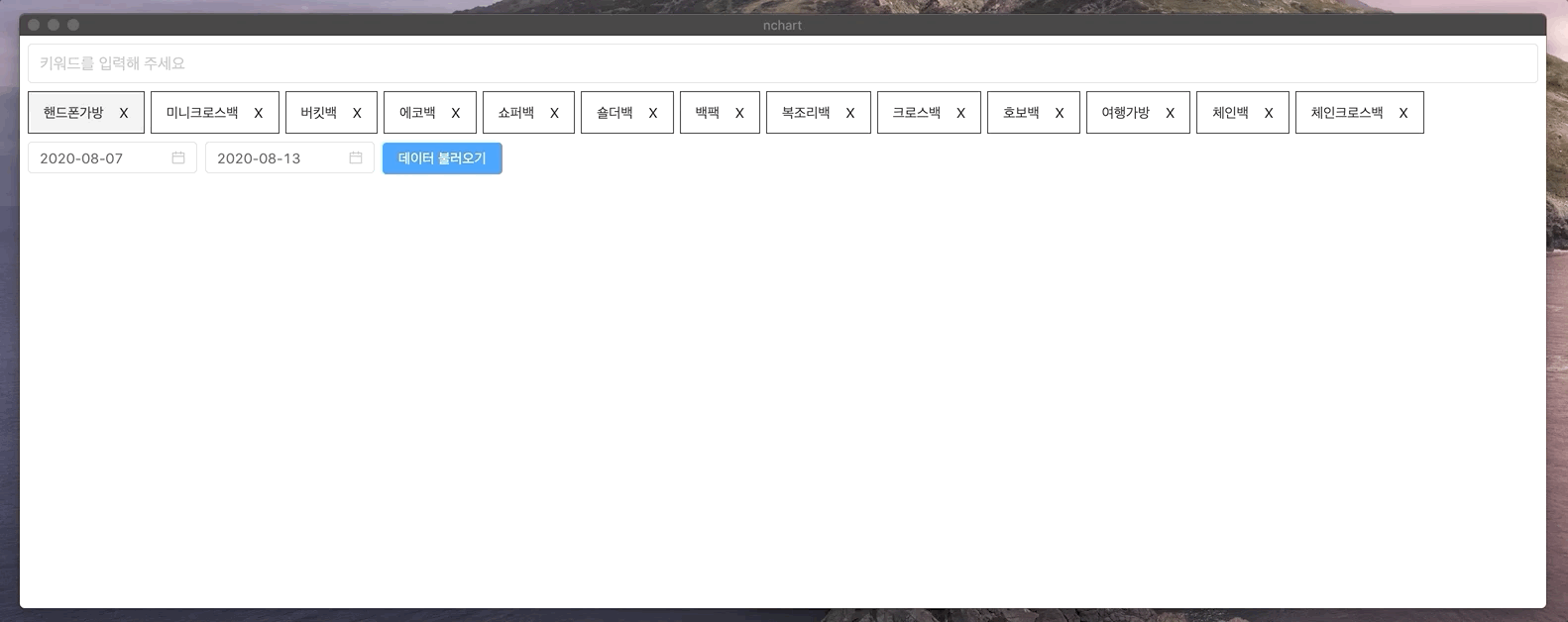This screenshot has height=622, width=1568.
Task: Select the 체인백 keyword label
Action: pos(1230,113)
